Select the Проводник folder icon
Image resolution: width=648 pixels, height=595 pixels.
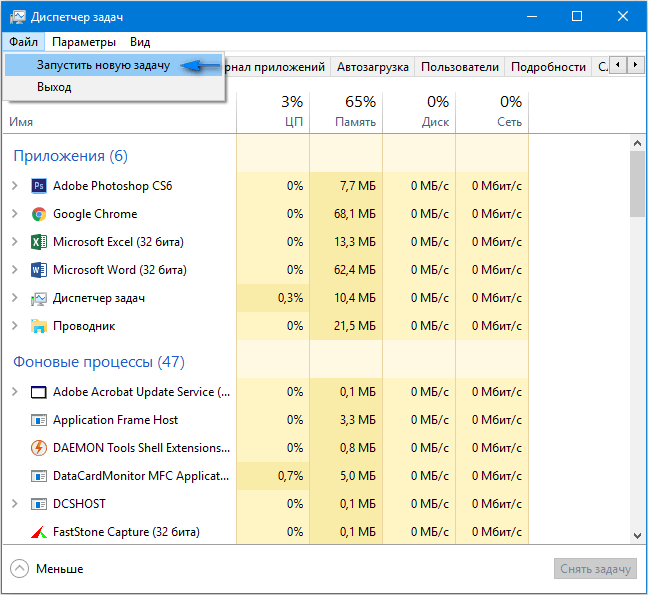(x=39, y=326)
